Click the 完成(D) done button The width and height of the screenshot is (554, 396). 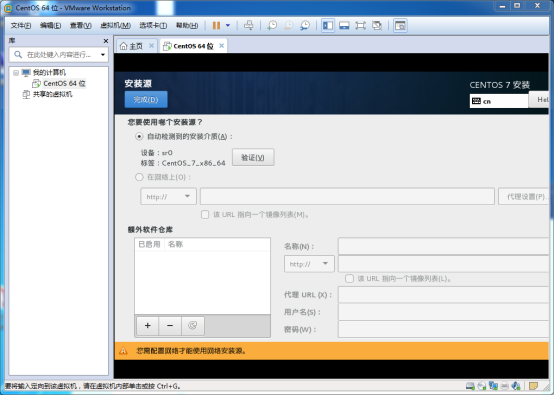pyautogui.click(x=146, y=100)
